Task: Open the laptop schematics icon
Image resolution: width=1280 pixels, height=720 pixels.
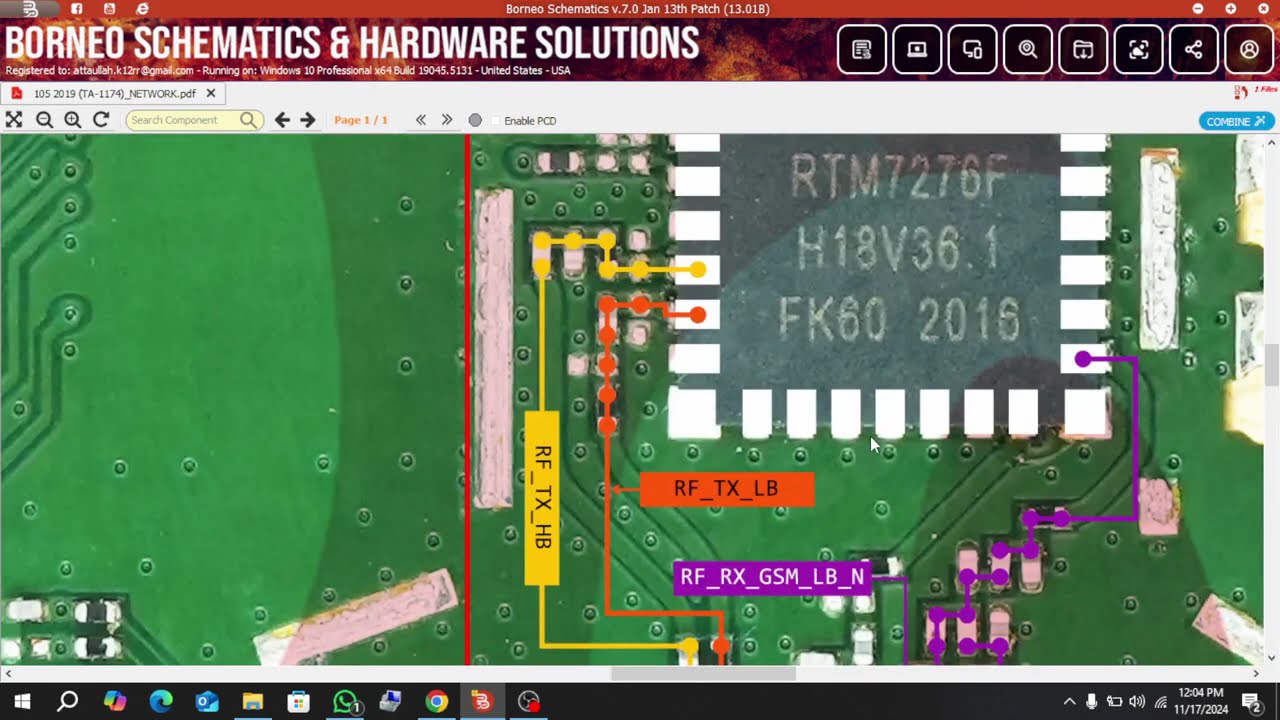Action: [917, 49]
